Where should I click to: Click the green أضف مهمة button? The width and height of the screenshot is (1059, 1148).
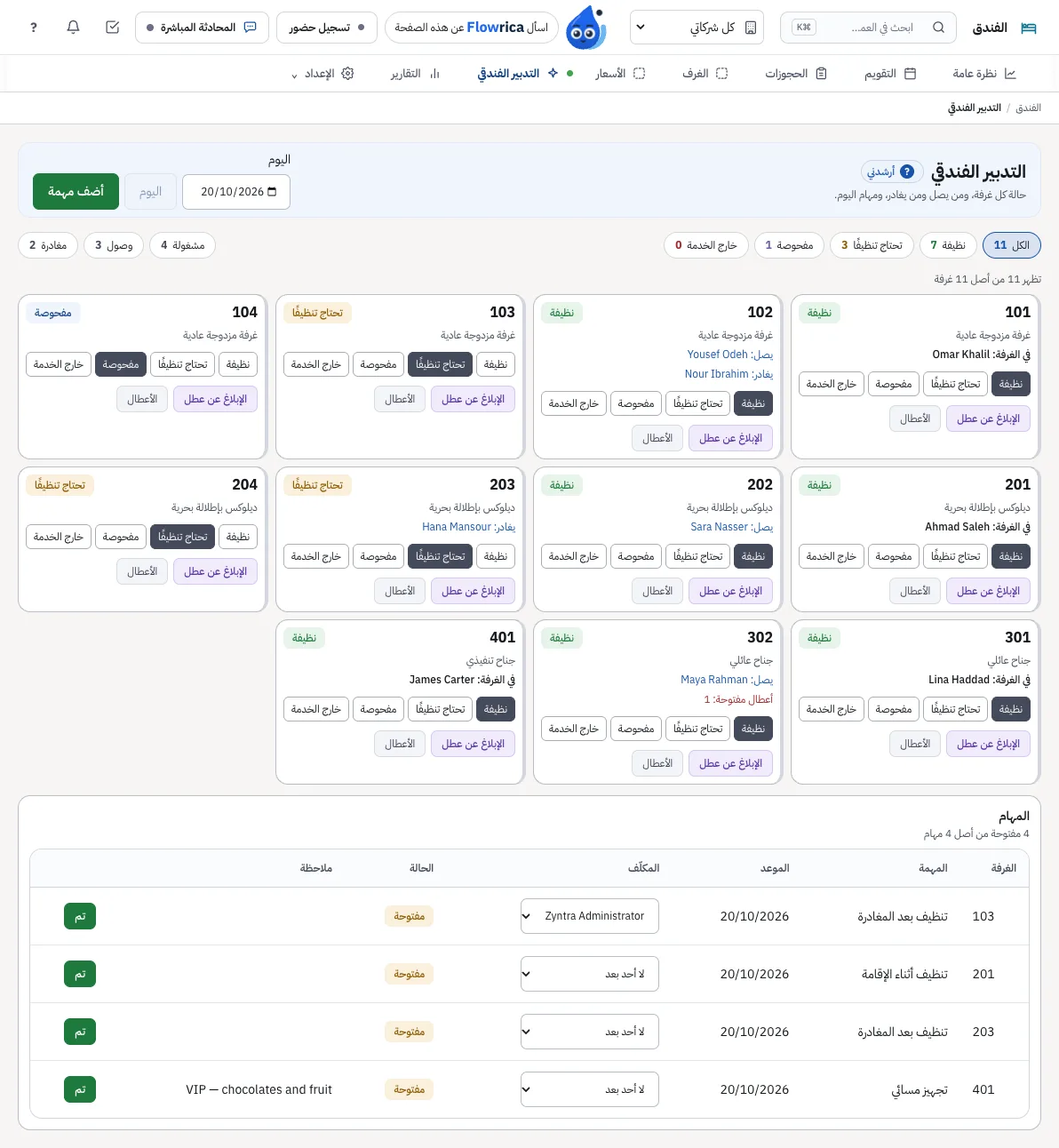click(x=76, y=192)
